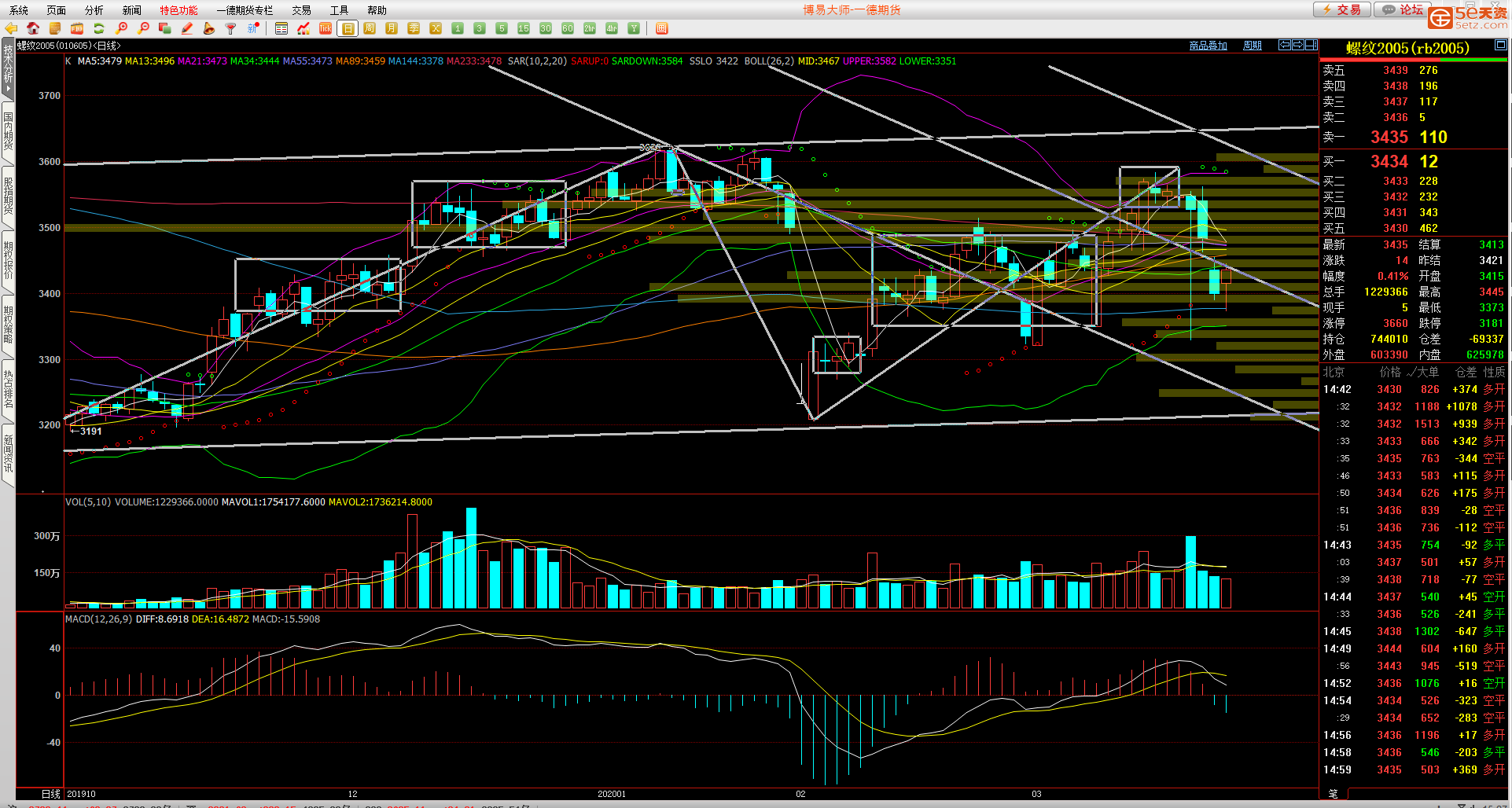This screenshot has width=1512, height=808.
Task: Click the zoom in magnifier icon
Action: click(x=121, y=28)
